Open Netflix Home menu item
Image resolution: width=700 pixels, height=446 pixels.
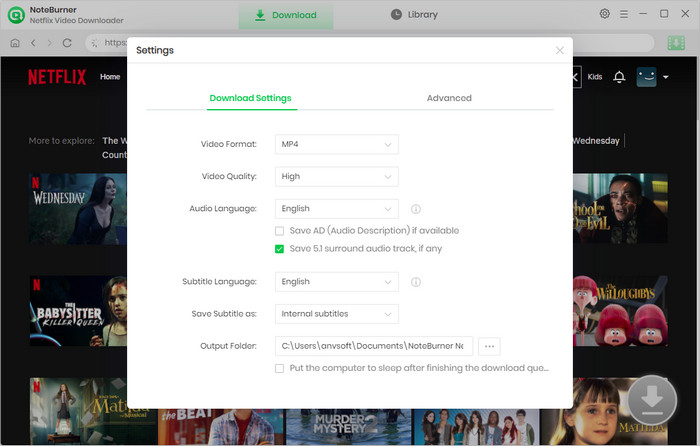(110, 77)
